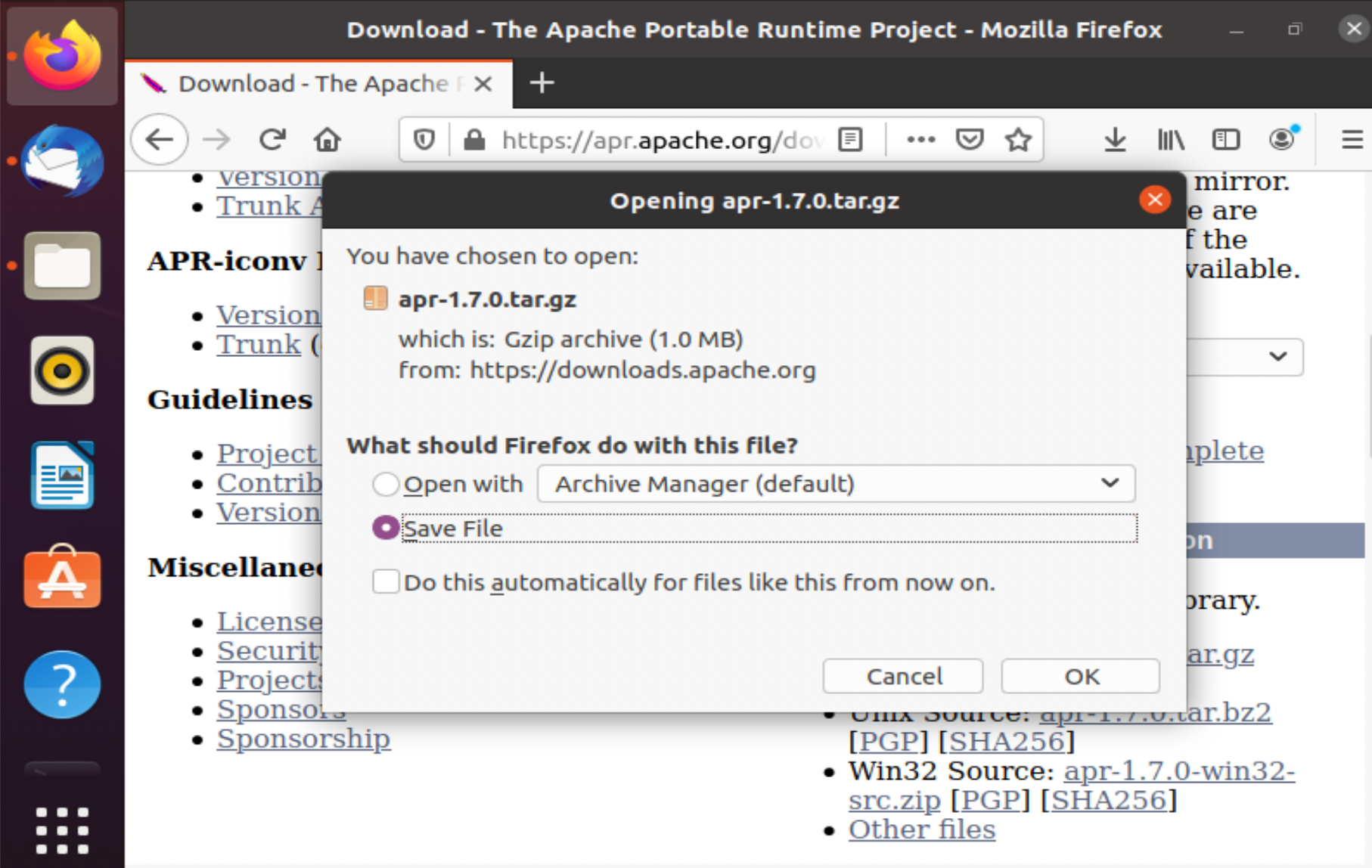Click OK to confirm the download
The width and height of the screenshot is (1372, 868).
pyautogui.click(x=1080, y=676)
